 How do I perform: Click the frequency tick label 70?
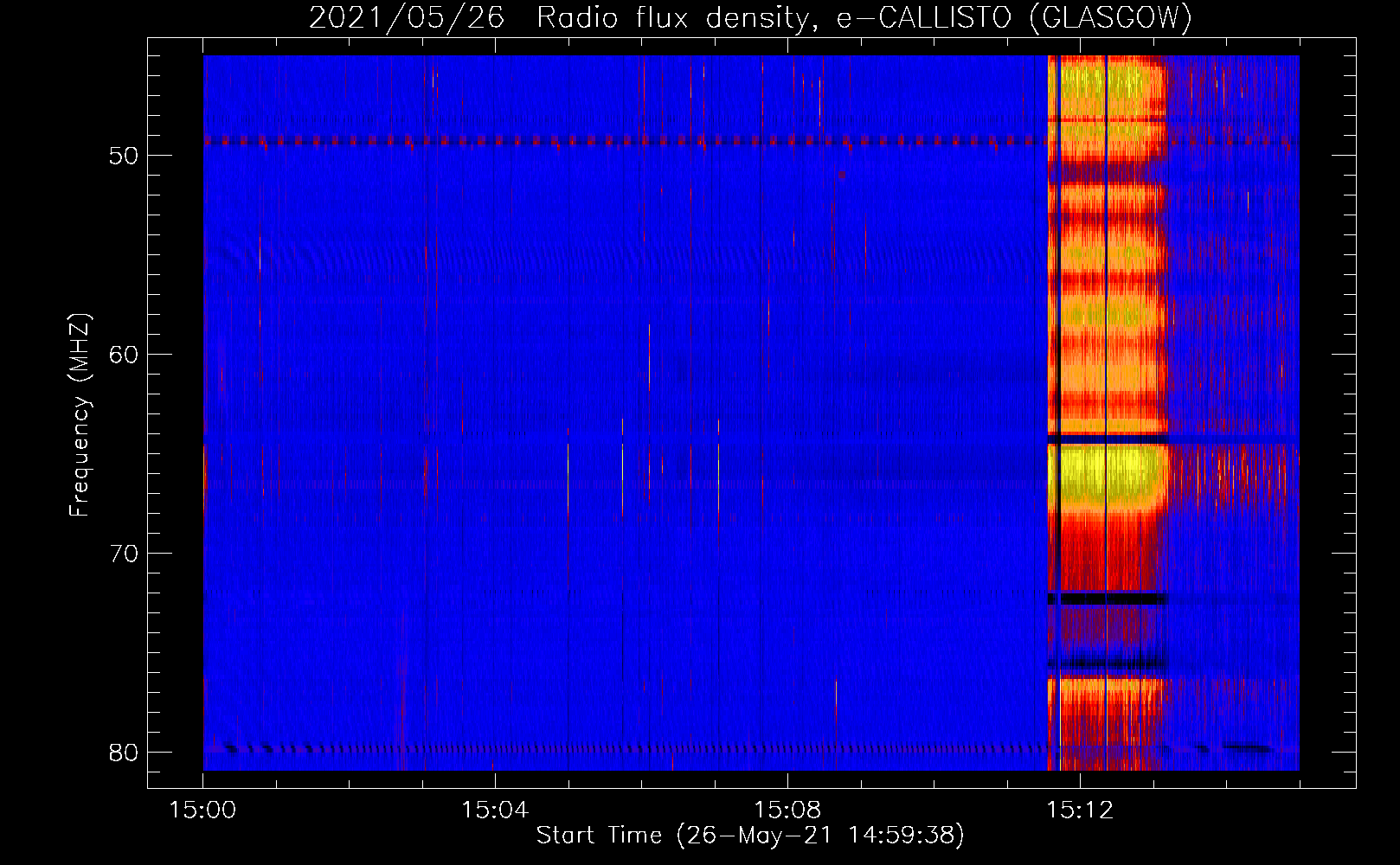(x=124, y=554)
